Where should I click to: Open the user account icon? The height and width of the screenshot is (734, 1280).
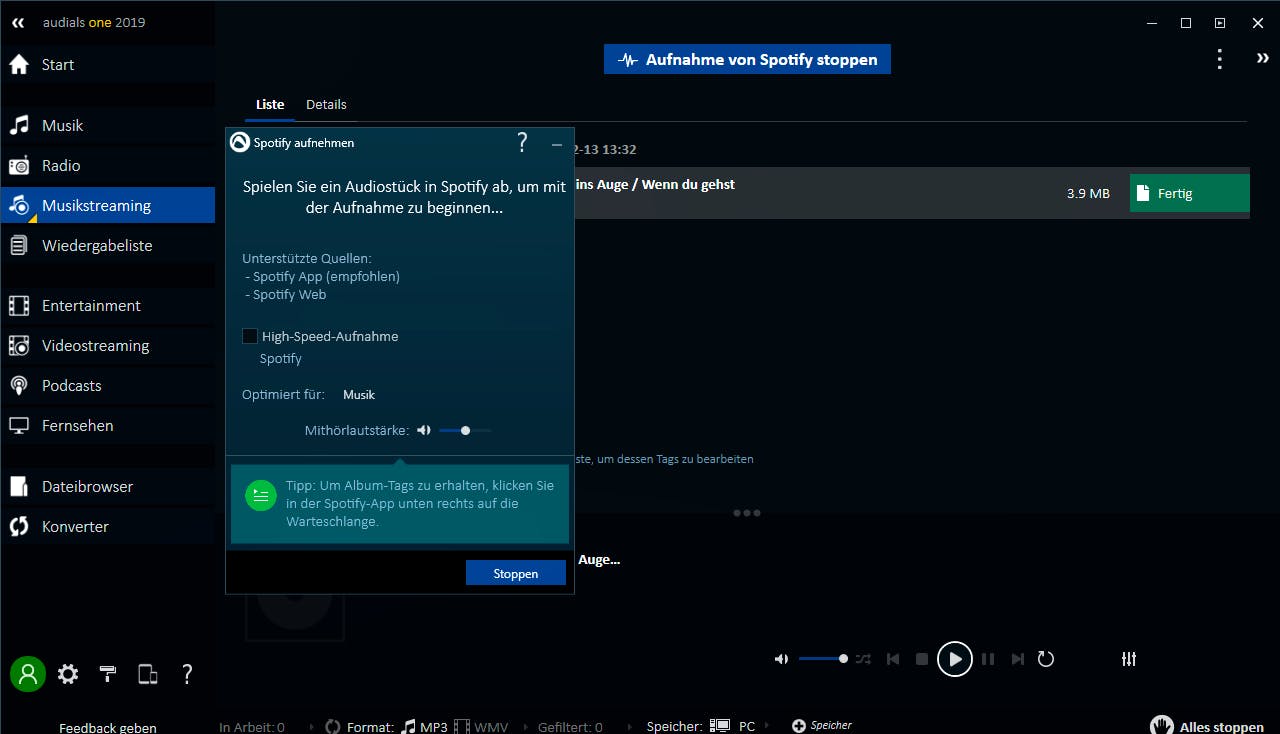coord(28,674)
